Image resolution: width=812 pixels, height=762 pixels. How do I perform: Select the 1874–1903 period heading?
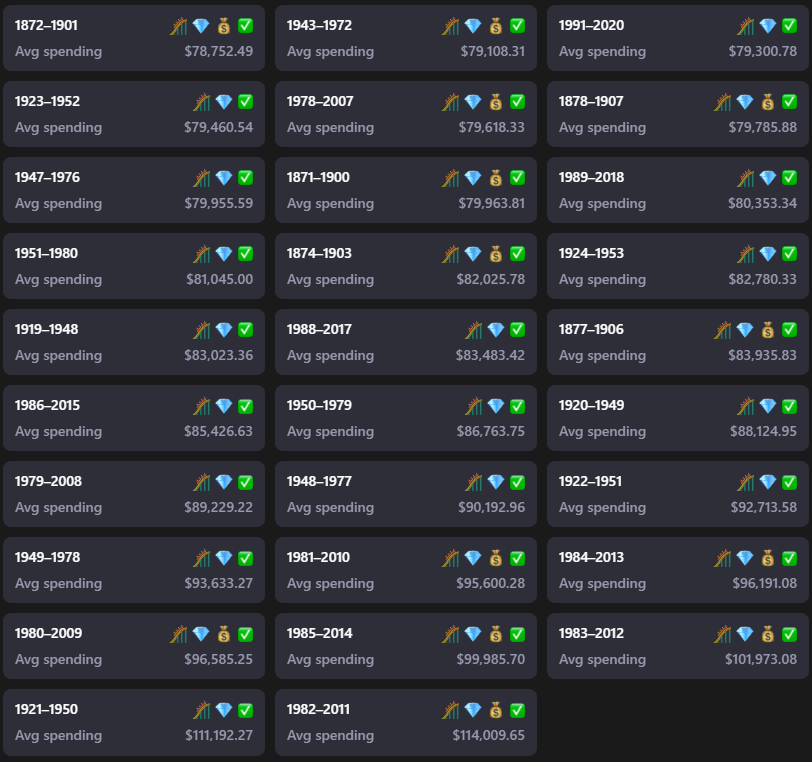319,254
